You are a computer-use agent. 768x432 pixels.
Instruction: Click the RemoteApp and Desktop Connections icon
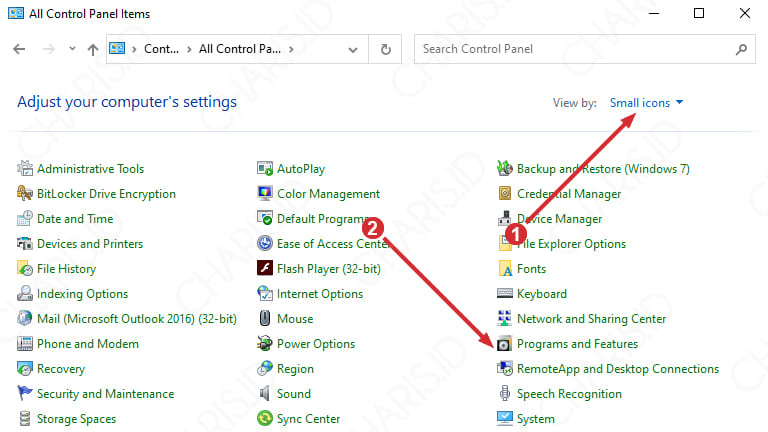point(505,368)
